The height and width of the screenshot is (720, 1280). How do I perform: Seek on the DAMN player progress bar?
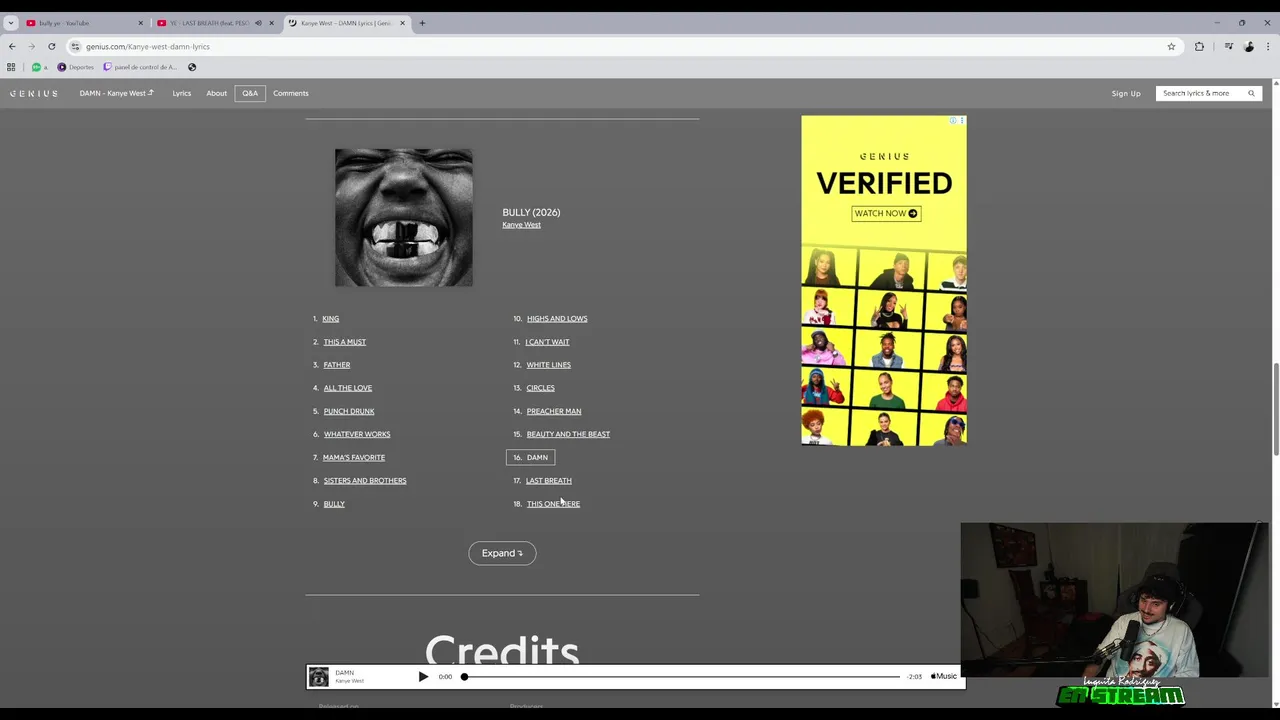point(682,677)
